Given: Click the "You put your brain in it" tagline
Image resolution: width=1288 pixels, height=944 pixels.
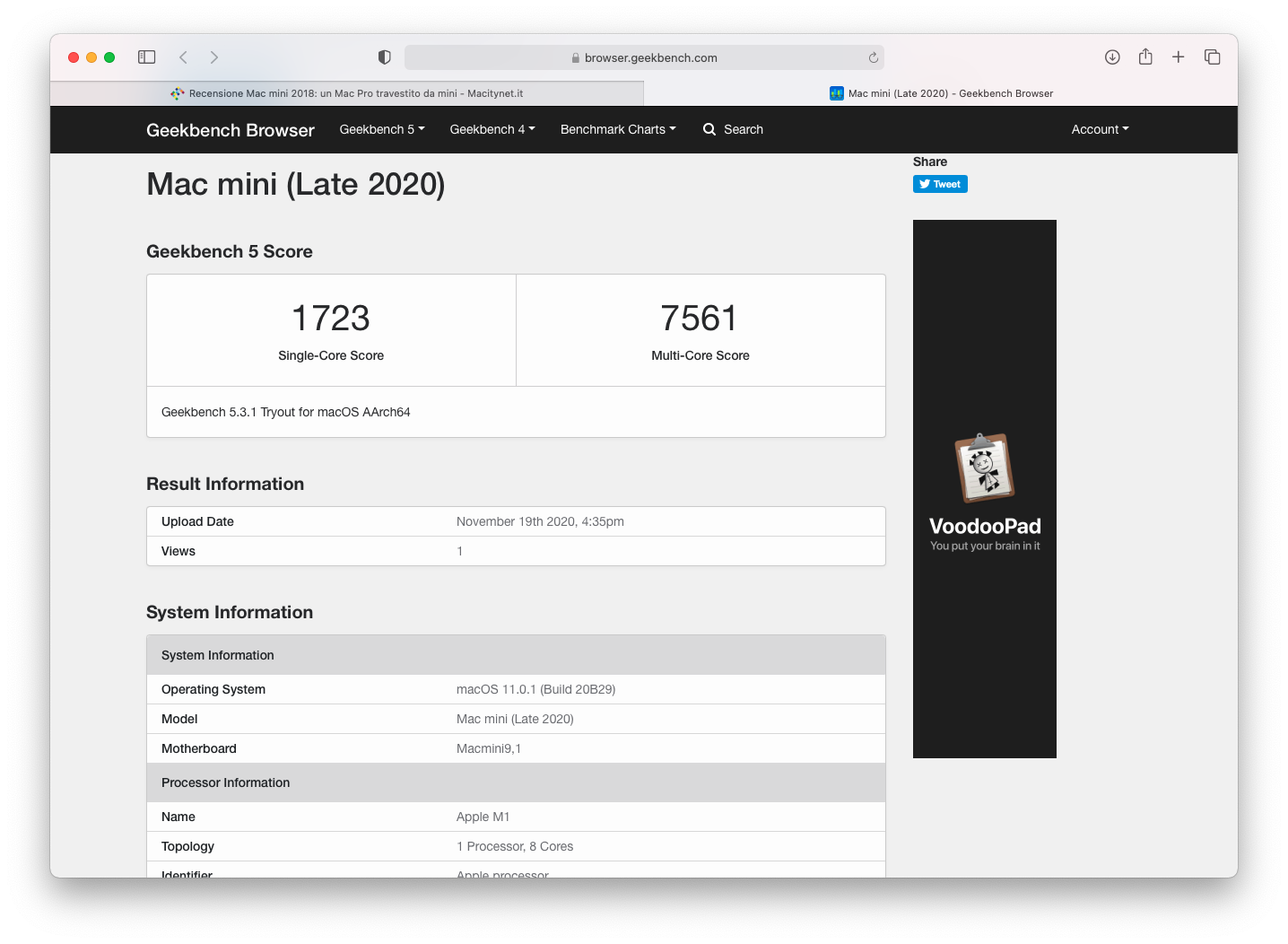Looking at the screenshot, I should [x=985, y=546].
